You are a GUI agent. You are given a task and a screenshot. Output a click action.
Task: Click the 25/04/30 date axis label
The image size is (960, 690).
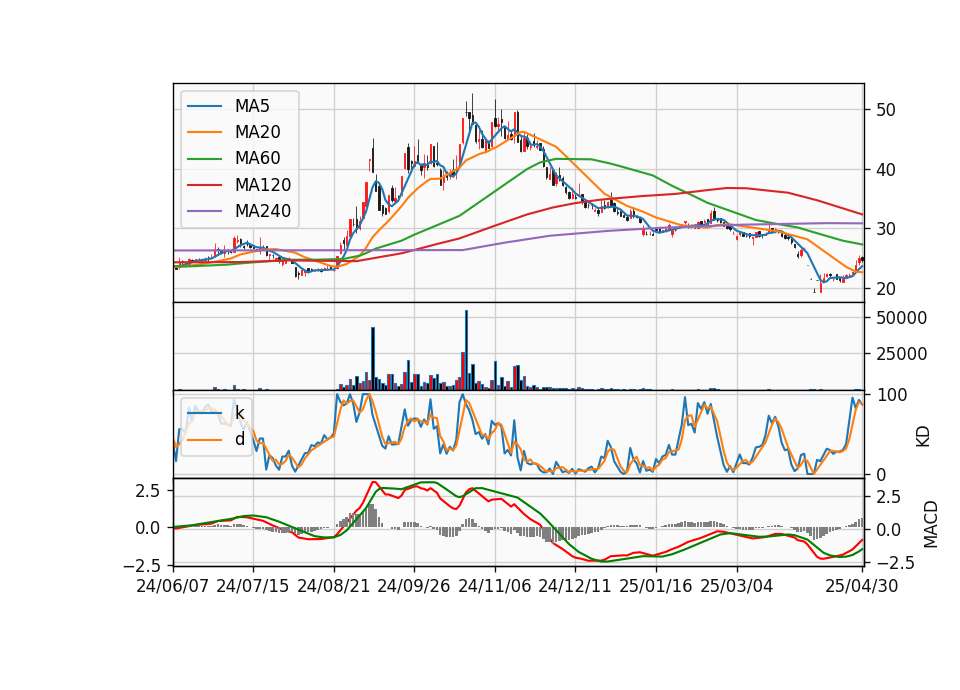click(862, 586)
